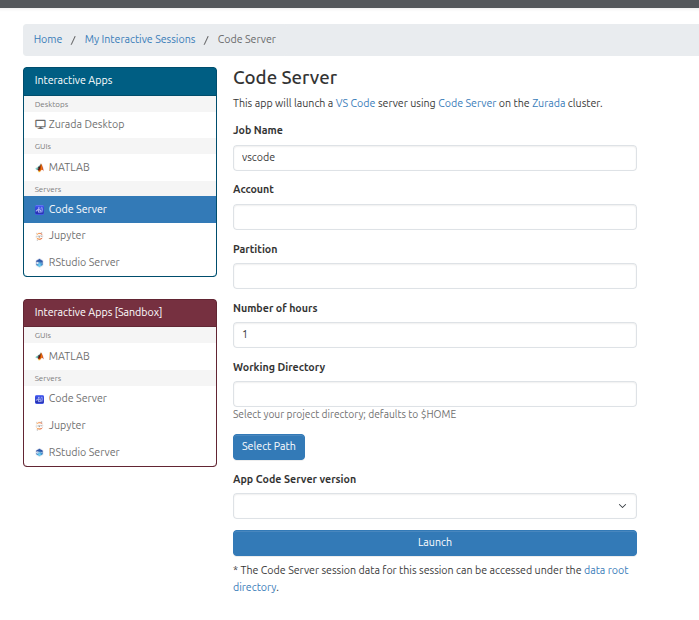This screenshot has height=620, width=699.
Task: Click the Working Directory label
Action: click(279, 367)
